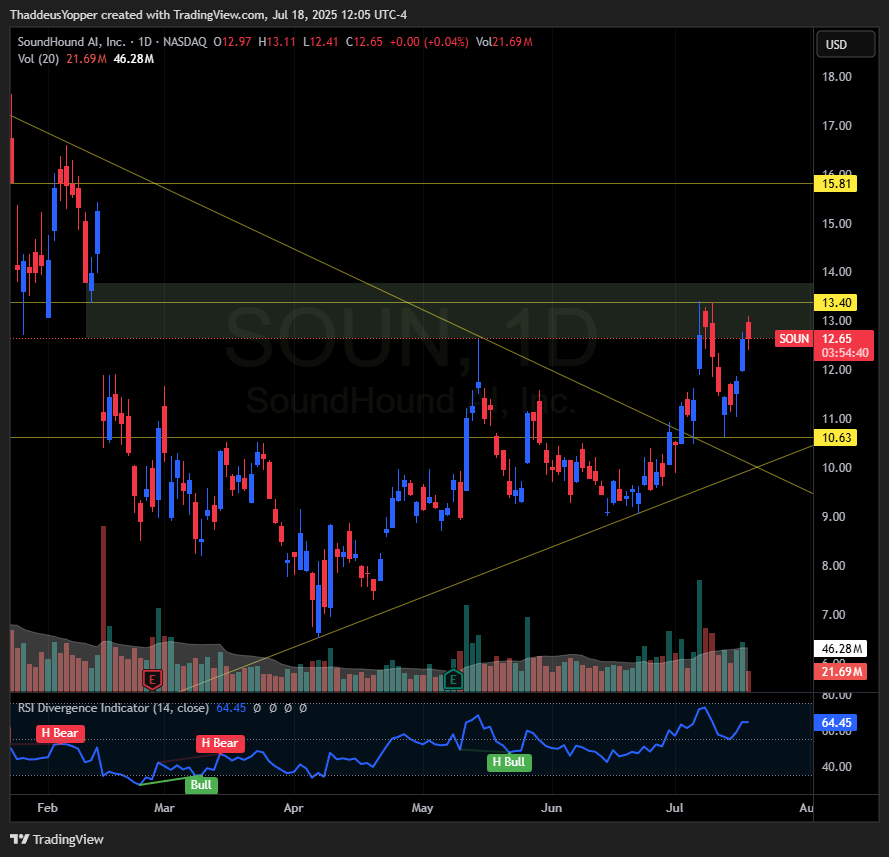Click the TradingView logo at the bottom
The width and height of the screenshot is (889, 857).
click(x=57, y=839)
